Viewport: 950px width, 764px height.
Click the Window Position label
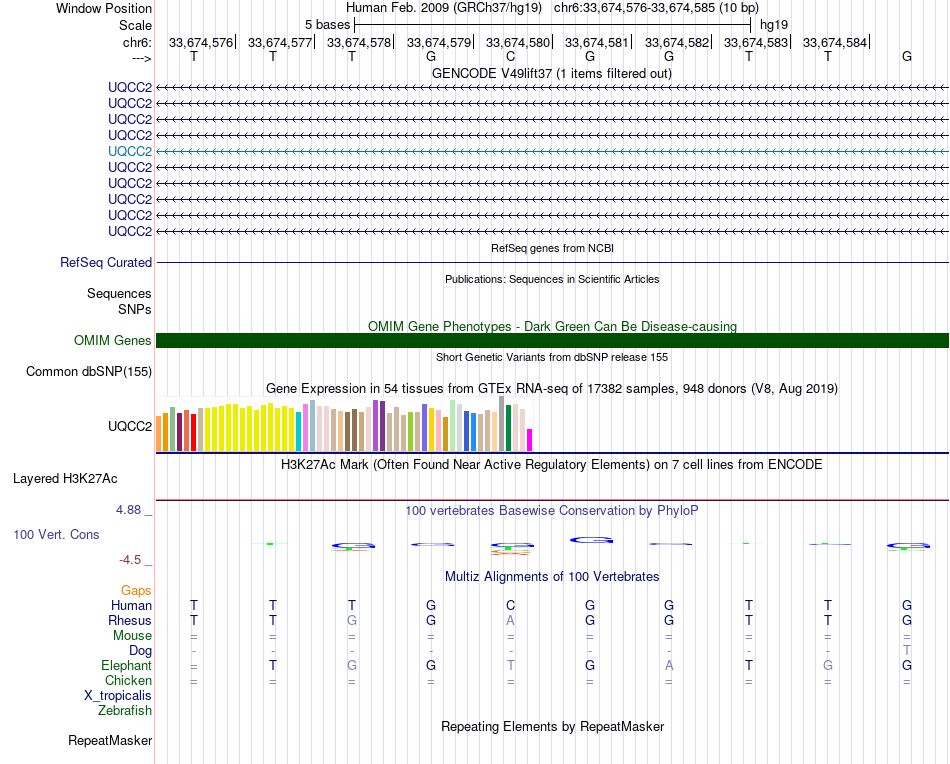104,8
